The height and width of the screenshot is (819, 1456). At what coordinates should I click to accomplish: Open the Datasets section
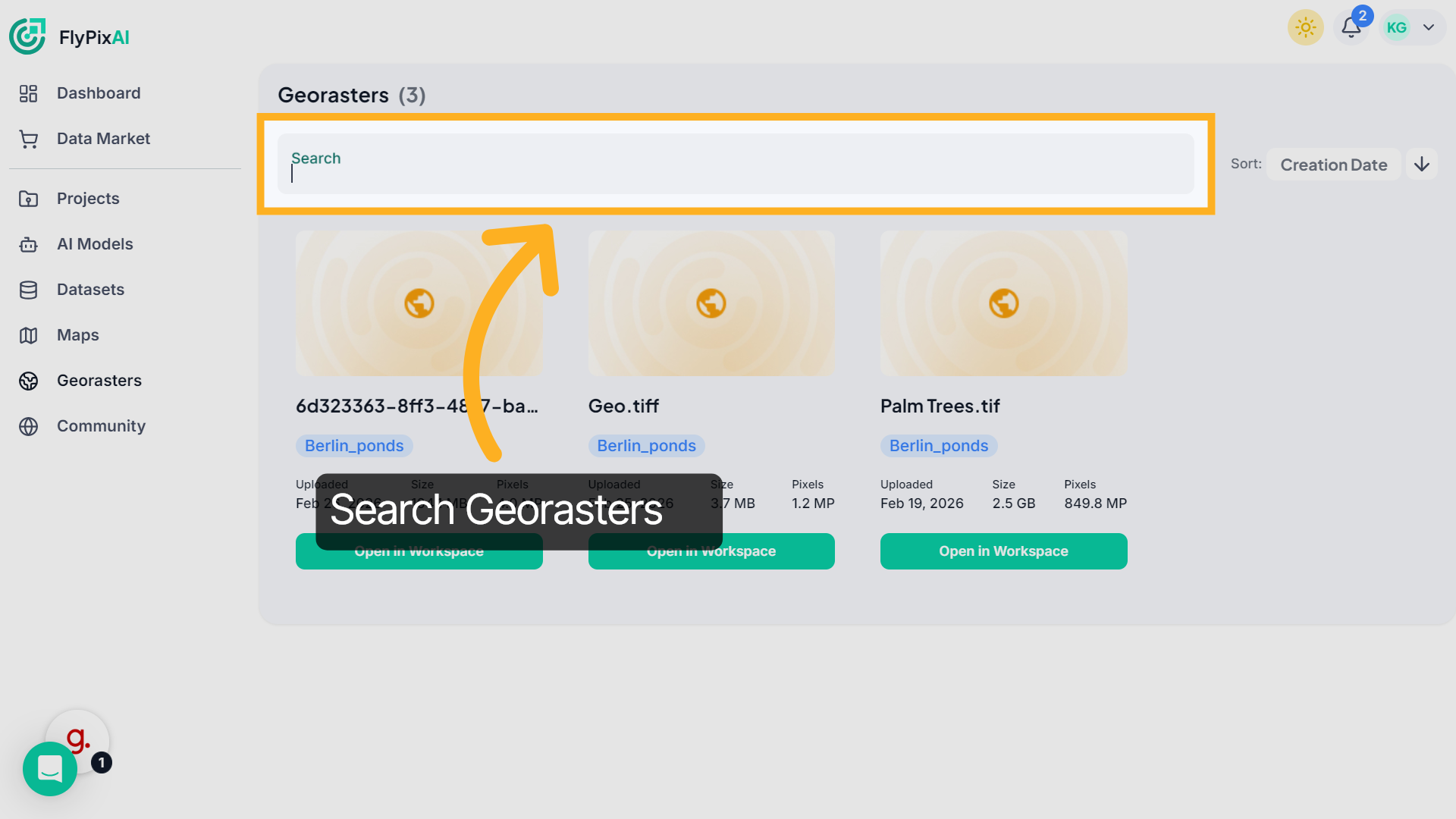pyautogui.click(x=90, y=290)
